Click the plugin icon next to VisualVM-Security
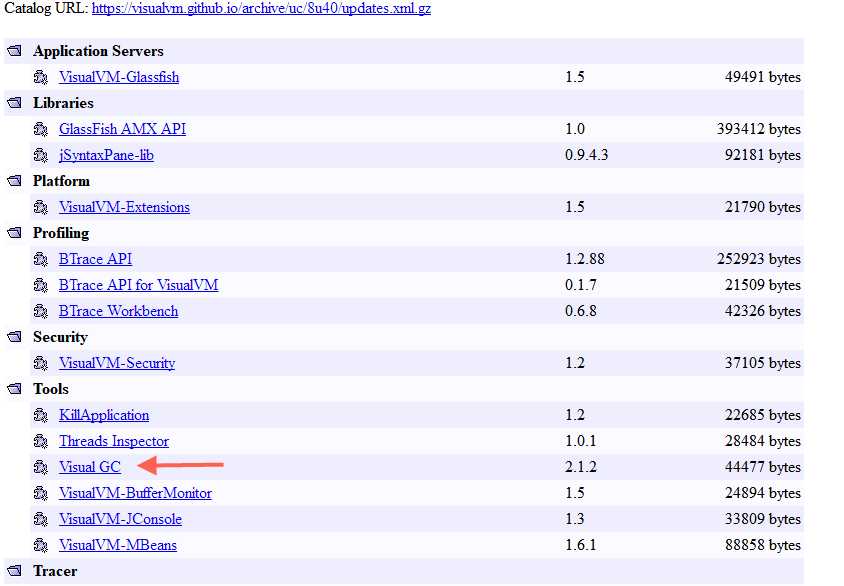Image resolution: width=844 pixels, height=586 pixels. (x=40, y=364)
